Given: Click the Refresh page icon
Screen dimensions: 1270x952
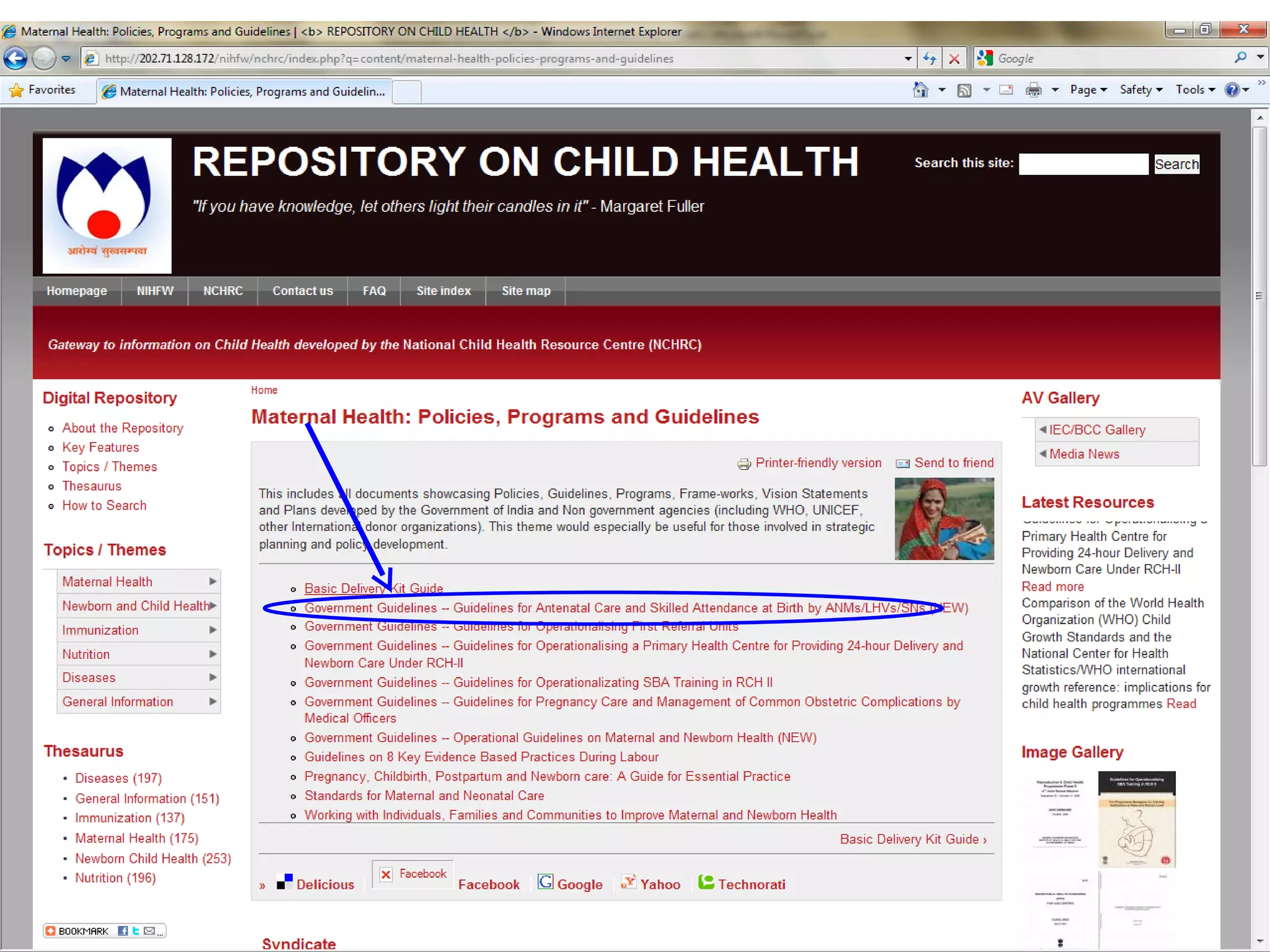Looking at the screenshot, I should coord(929,59).
